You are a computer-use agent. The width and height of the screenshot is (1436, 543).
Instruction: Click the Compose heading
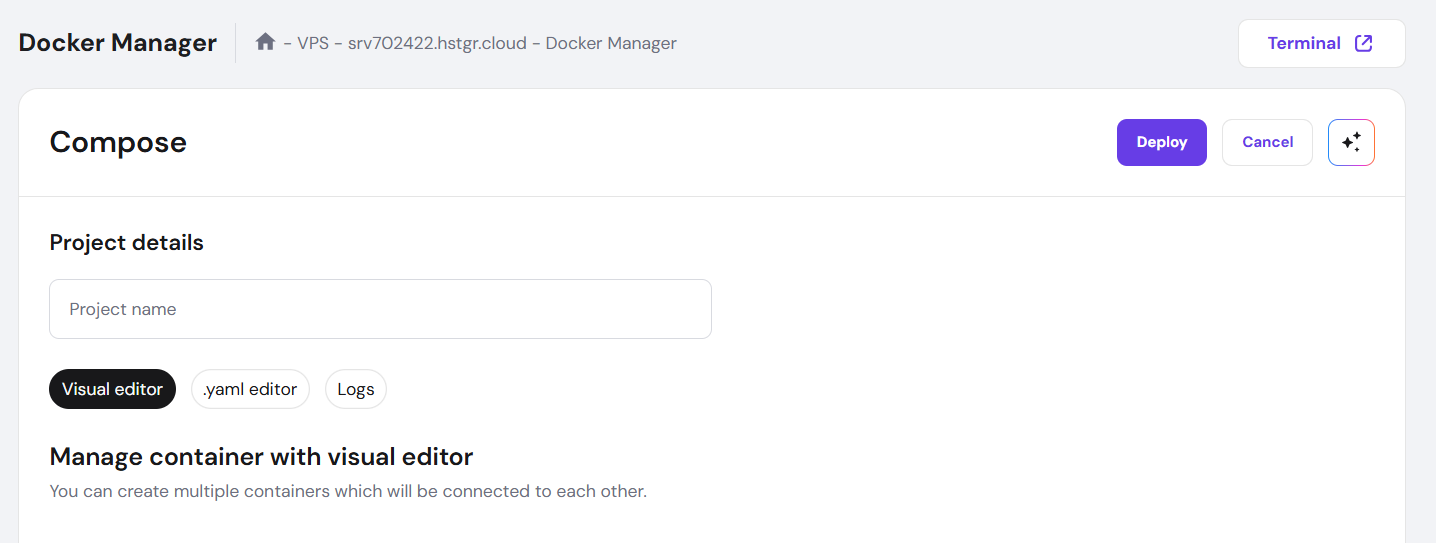coord(118,142)
